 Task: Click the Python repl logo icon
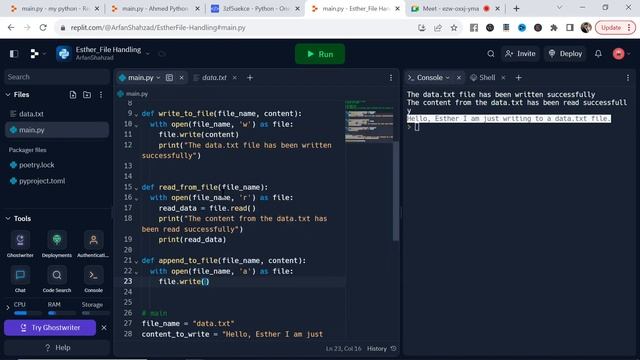click(x=64, y=53)
